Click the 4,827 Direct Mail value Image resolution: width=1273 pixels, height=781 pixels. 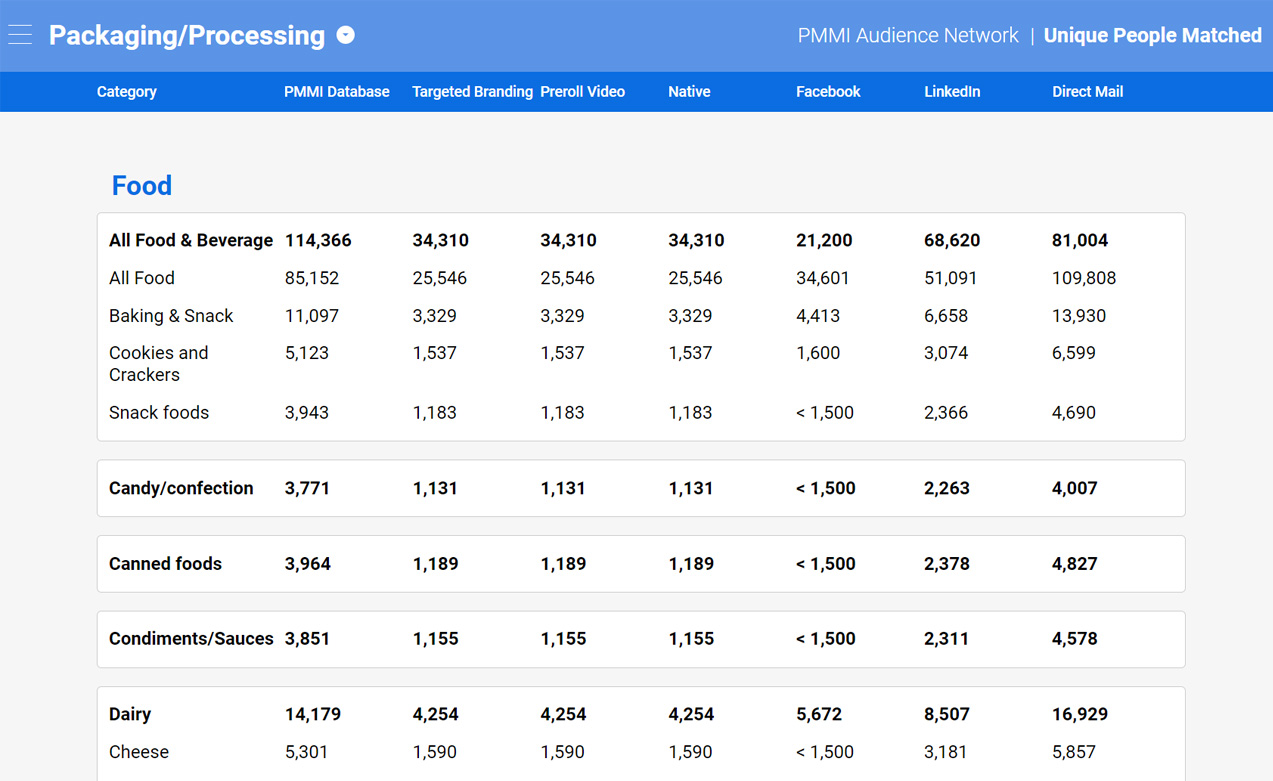[x=1075, y=564]
